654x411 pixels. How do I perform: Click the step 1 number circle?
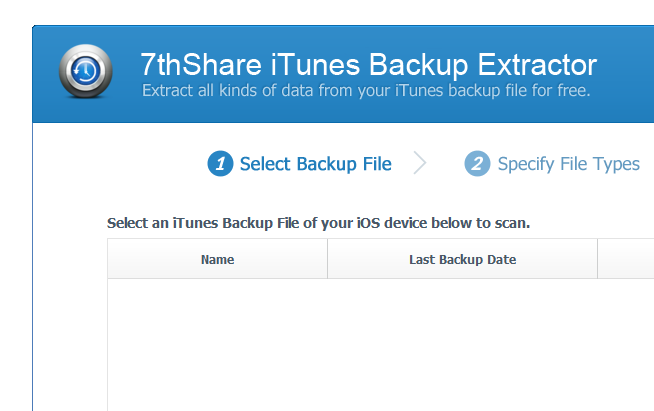click(x=220, y=164)
